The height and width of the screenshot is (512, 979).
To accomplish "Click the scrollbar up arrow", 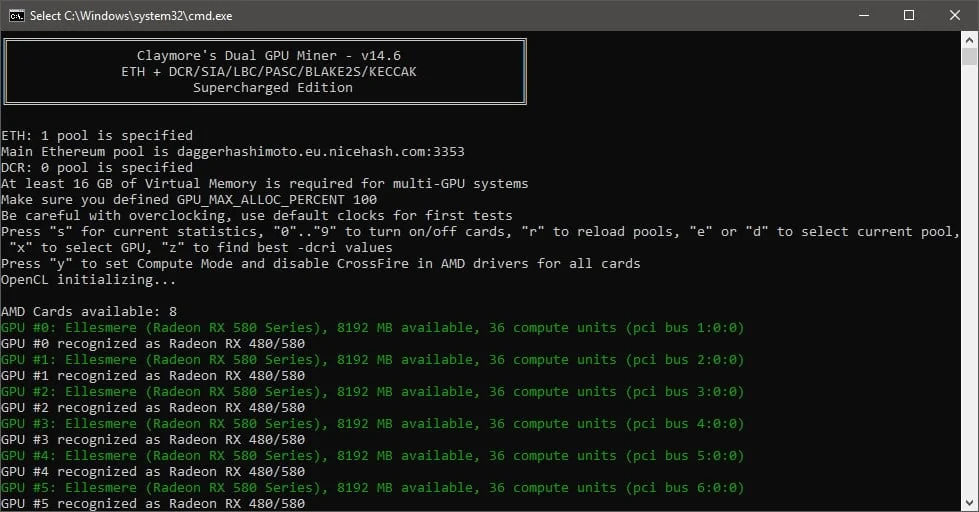I will (970, 40).
